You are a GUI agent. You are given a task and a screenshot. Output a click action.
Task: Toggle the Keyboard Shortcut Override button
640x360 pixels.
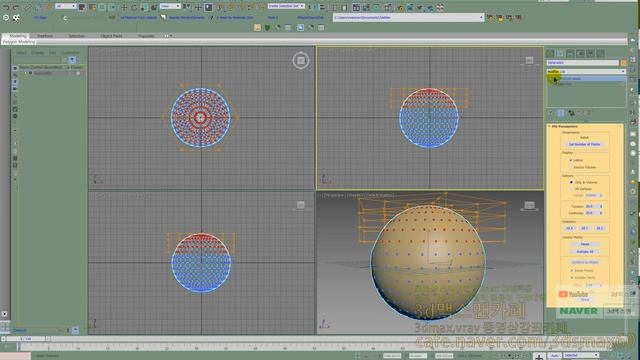[x=208, y=7]
